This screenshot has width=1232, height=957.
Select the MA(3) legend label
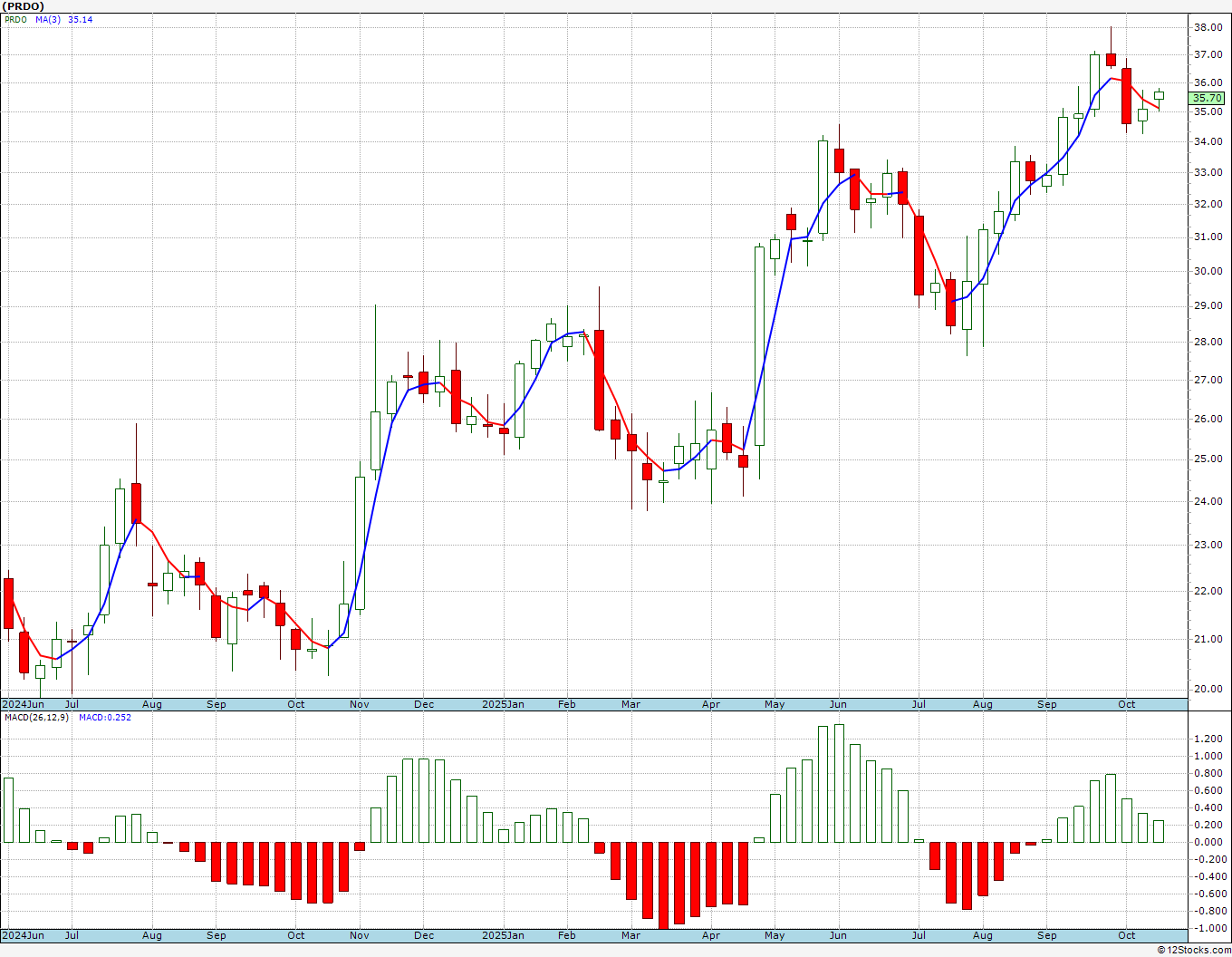click(x=48, y=20)
